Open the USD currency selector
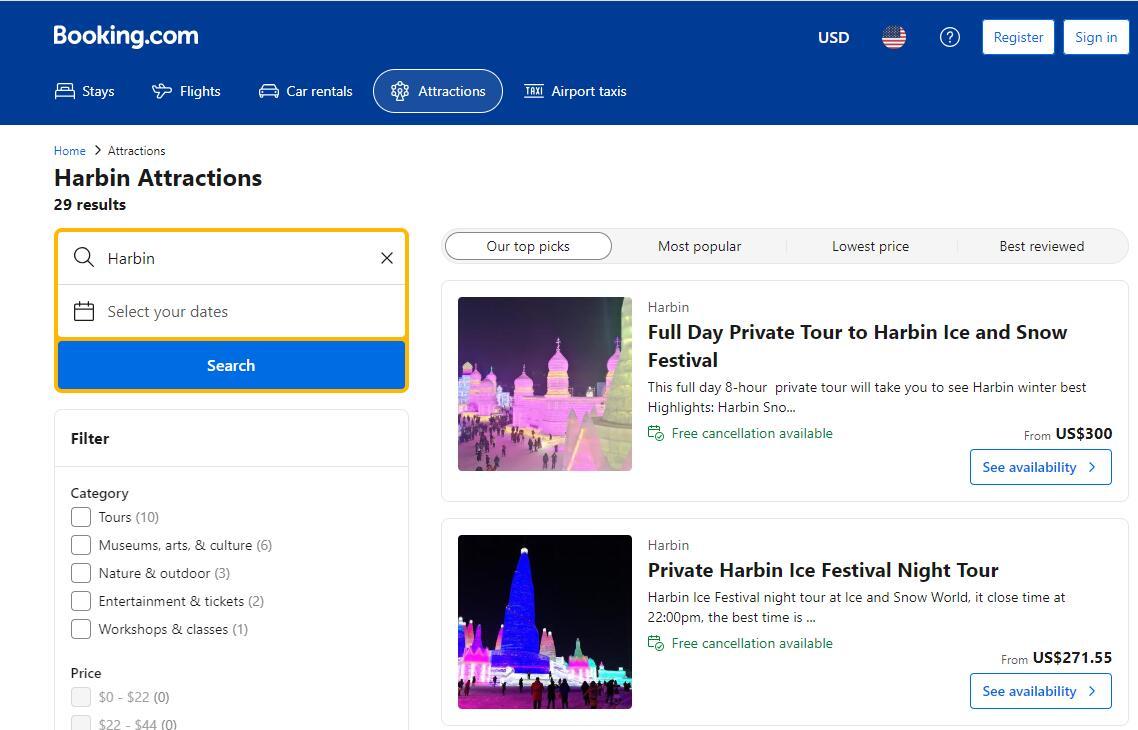1138x730 pixels. (833, 37)
